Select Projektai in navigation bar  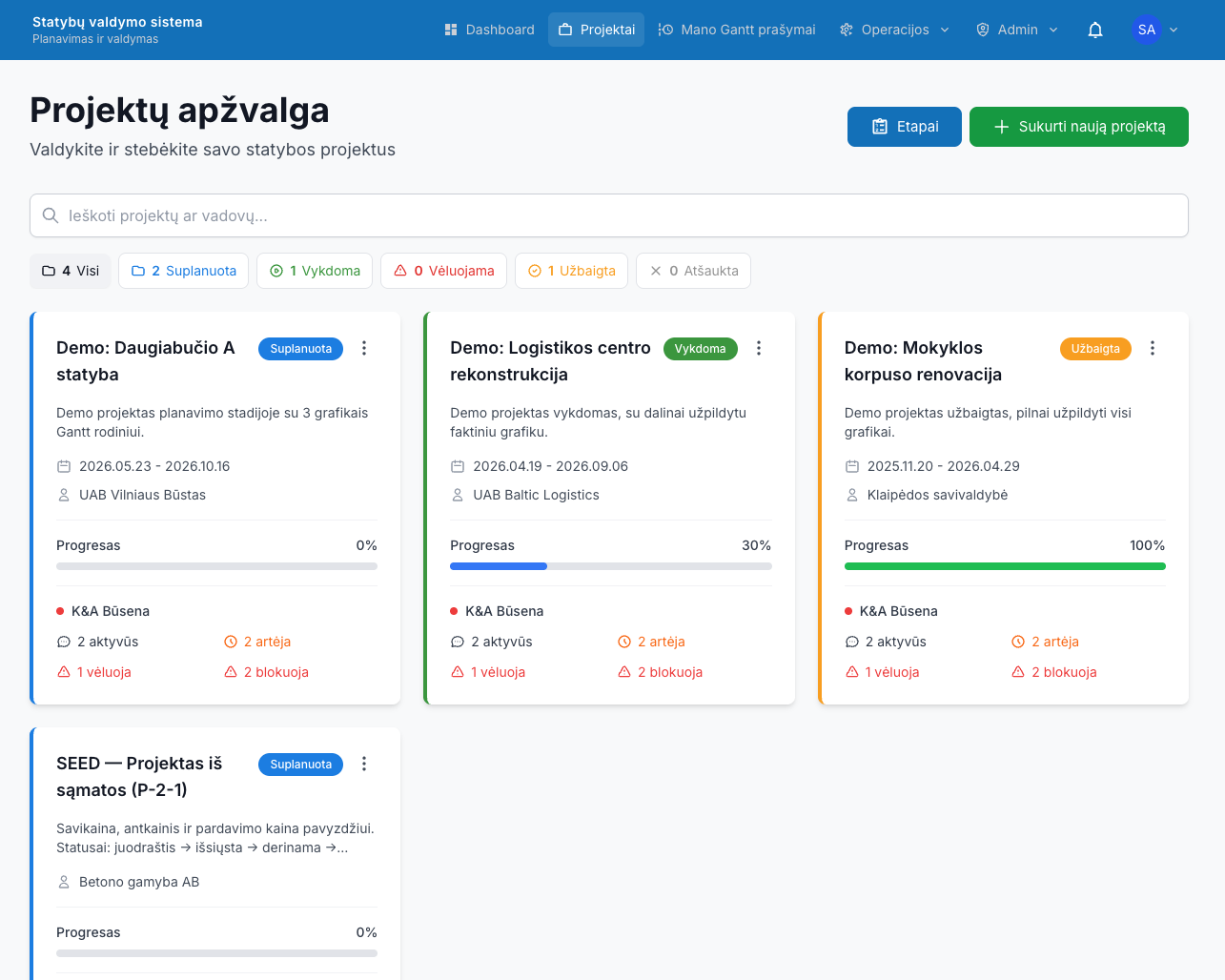point(597,30)
